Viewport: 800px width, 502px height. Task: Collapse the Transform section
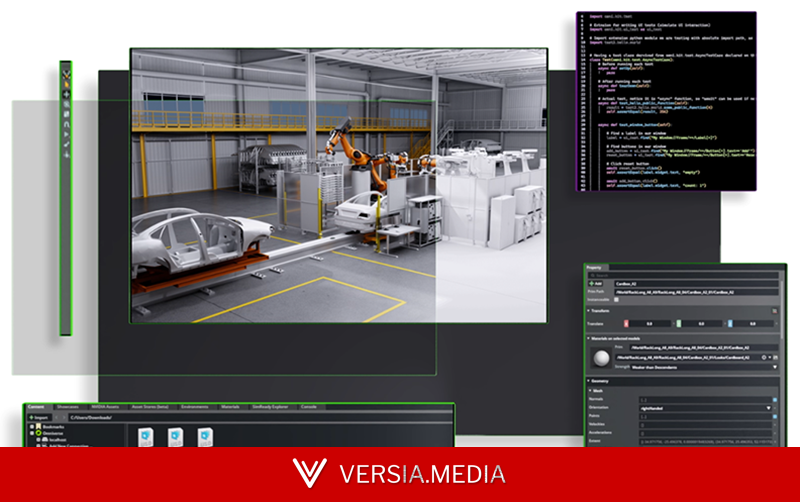pyautogui.click(x=588, y=311)
